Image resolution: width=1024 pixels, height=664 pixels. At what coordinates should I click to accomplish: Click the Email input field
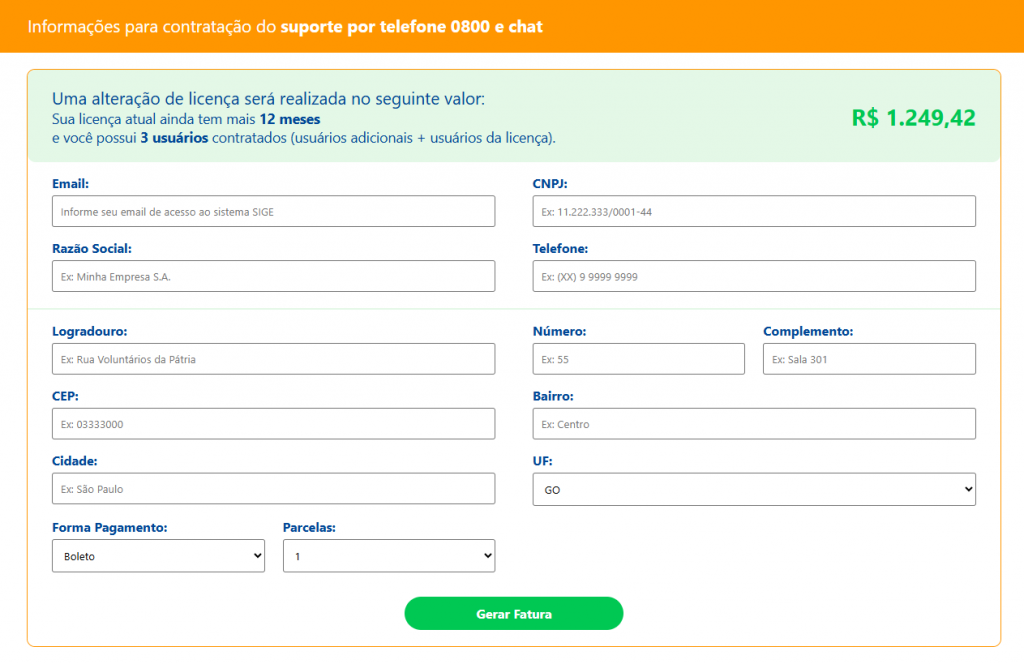pyautogui.click(x=273, y=211)
